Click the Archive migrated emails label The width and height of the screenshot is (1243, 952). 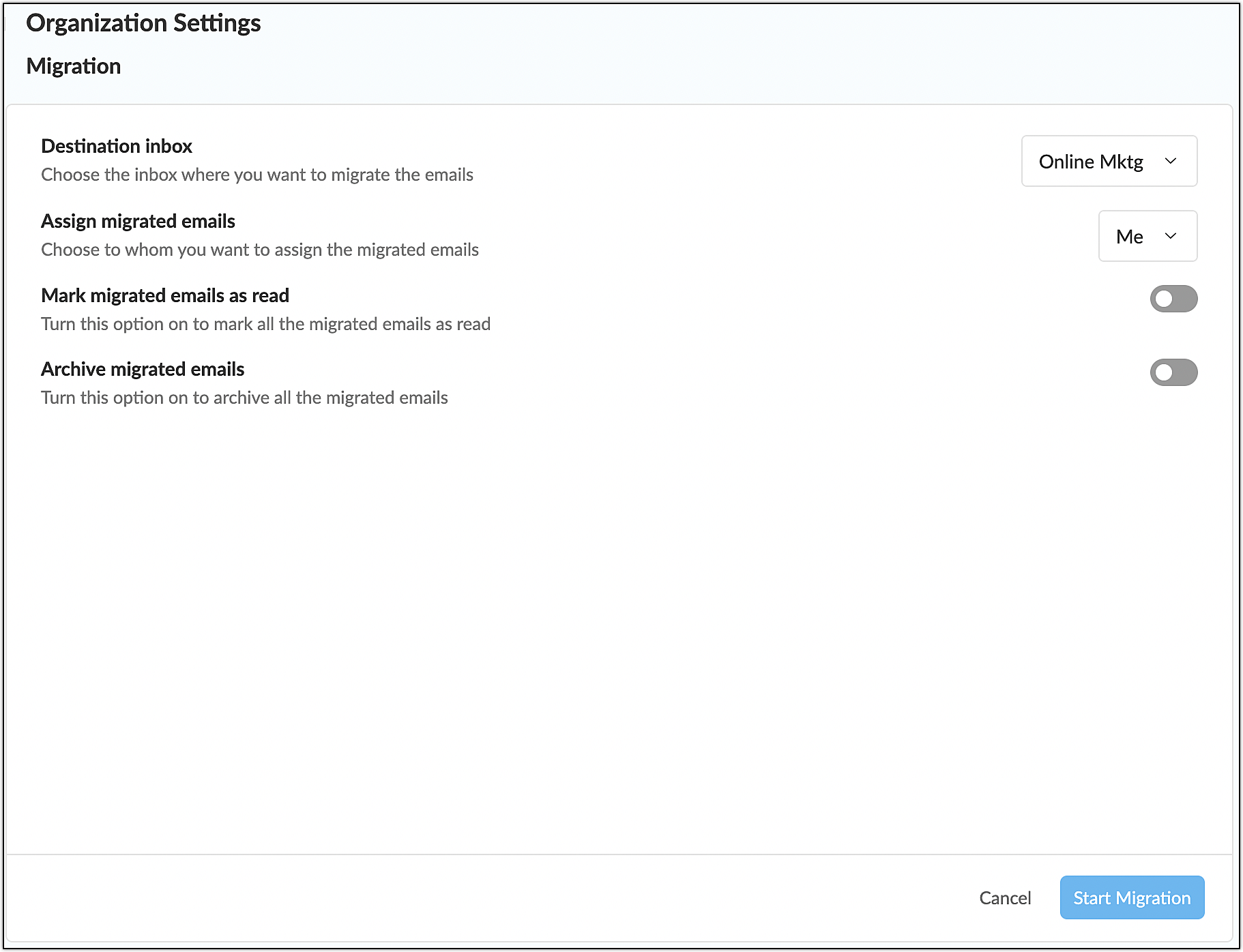click(143, 369)
